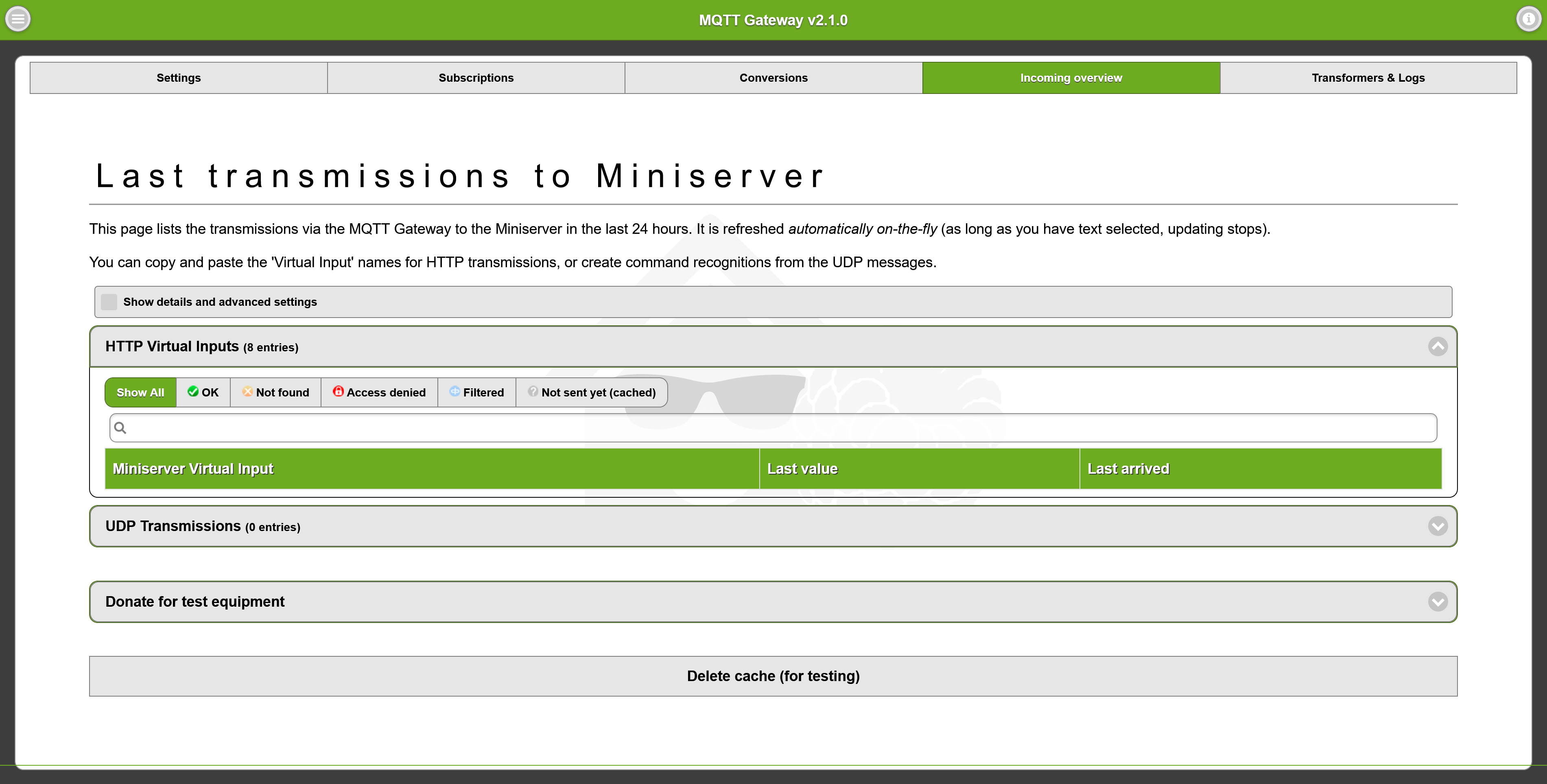
Task: Click the Delete cache for testing button
Action: (x=773, y=676)
